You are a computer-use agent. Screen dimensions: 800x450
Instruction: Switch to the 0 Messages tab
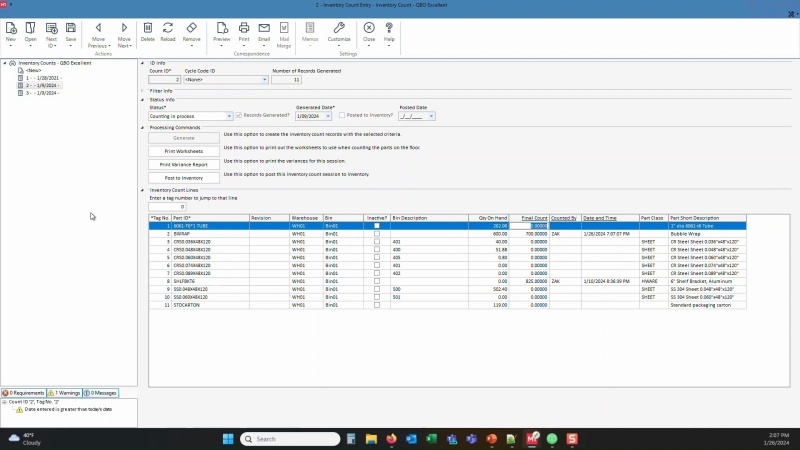(100, 393)
